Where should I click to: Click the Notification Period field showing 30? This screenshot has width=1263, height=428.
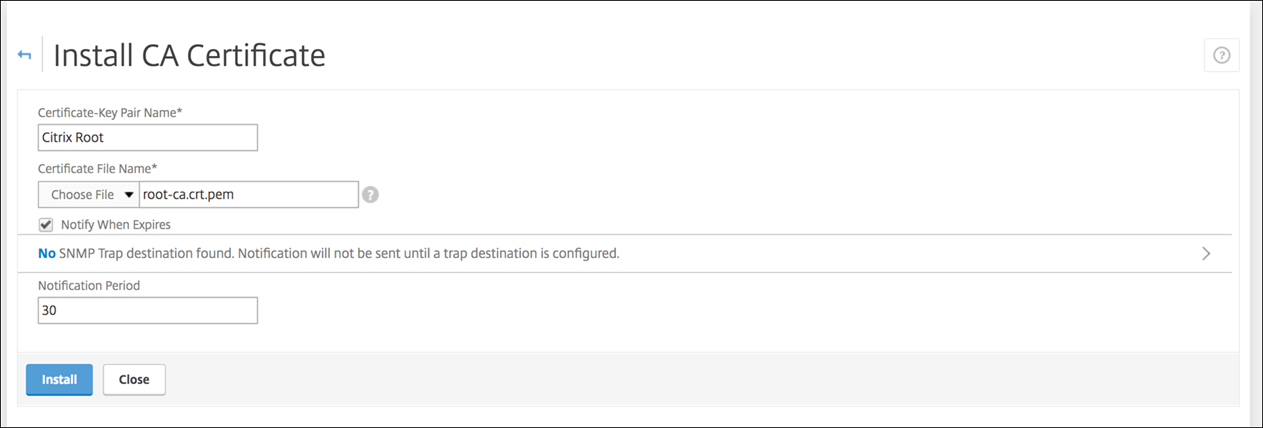coord(147,311)
